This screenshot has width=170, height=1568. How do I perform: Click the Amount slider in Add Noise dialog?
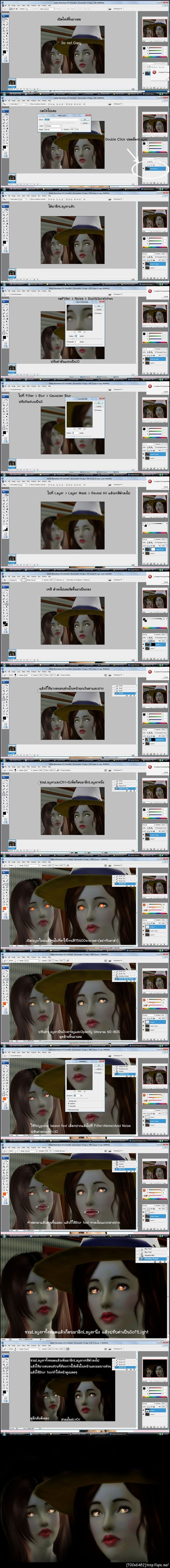point(78,1099)
